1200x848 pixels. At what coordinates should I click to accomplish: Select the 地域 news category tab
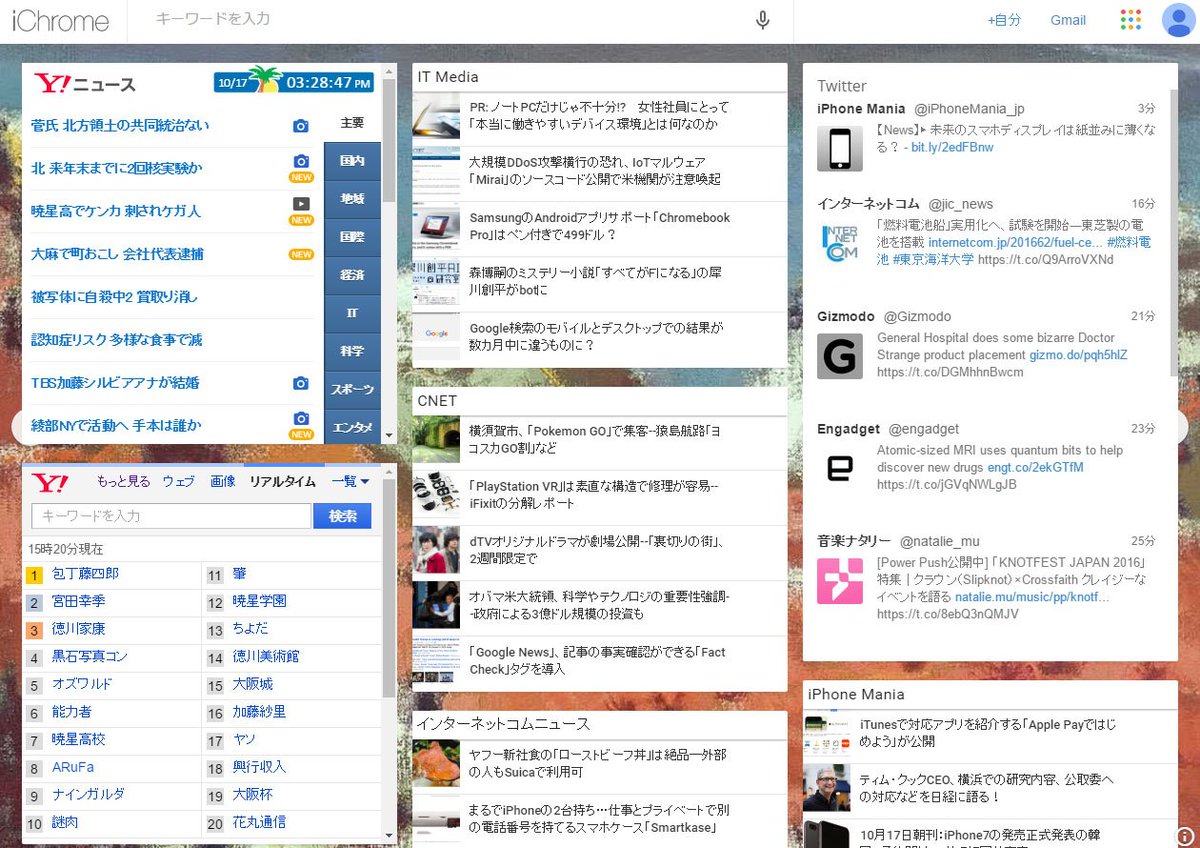click(352, 199)
